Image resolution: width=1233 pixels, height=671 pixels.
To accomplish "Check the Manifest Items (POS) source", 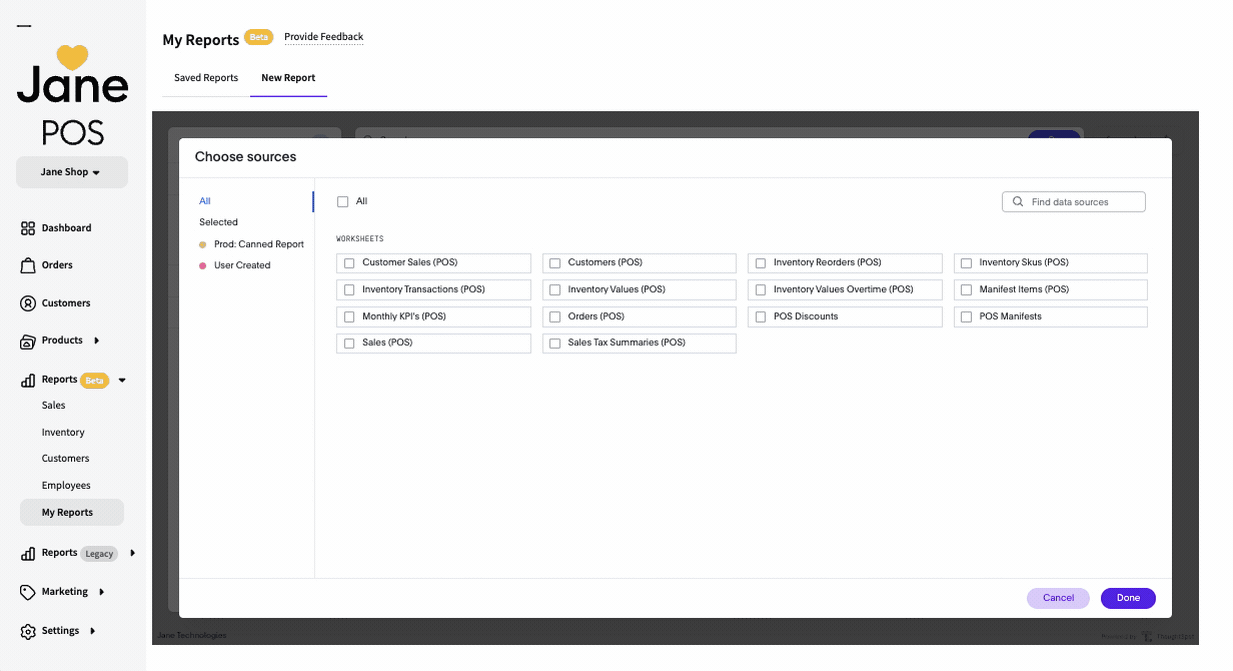I will [967, 290].
